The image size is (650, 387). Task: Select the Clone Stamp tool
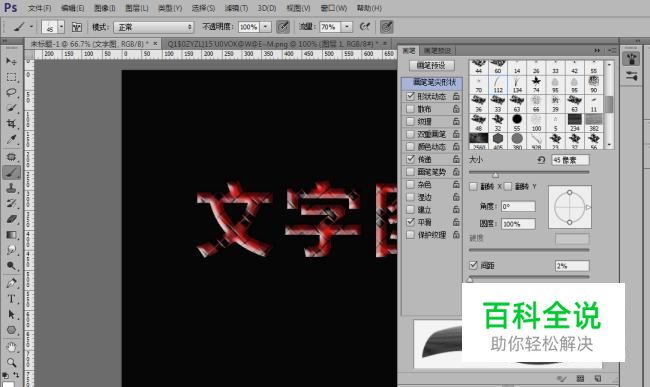[11, 188]
